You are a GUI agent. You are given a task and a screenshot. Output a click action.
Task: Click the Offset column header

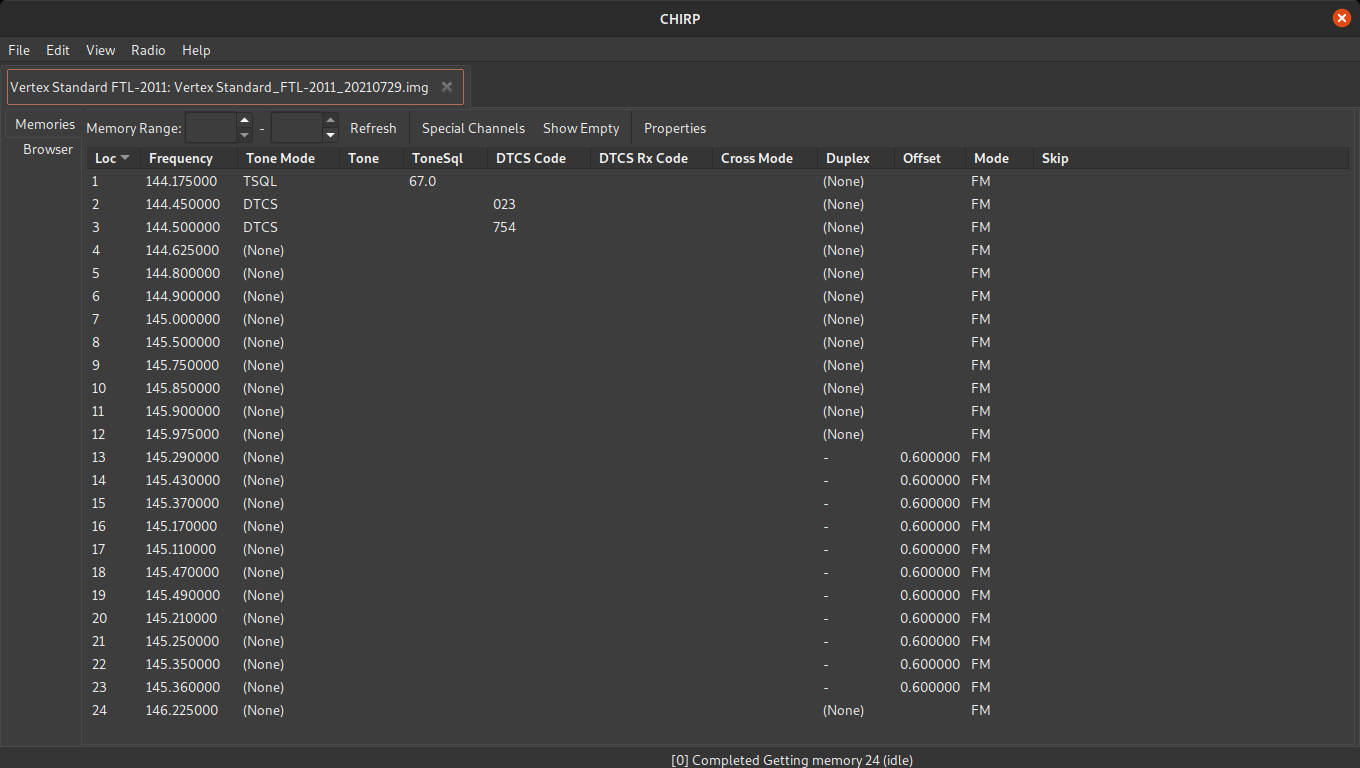(929, 158)
